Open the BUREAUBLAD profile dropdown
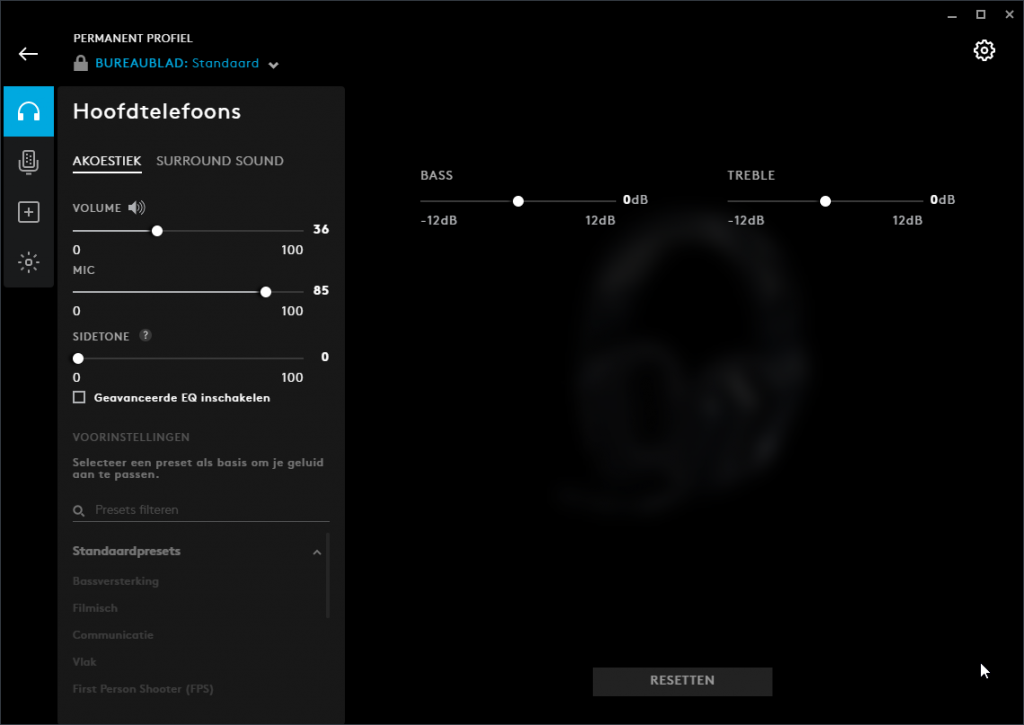 pyautogui.click(x=273, y=65)
